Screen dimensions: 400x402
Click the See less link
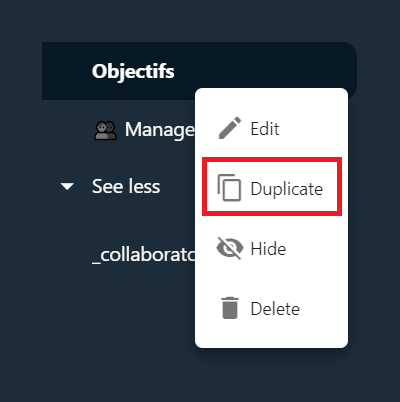click(x=126, y=186)
